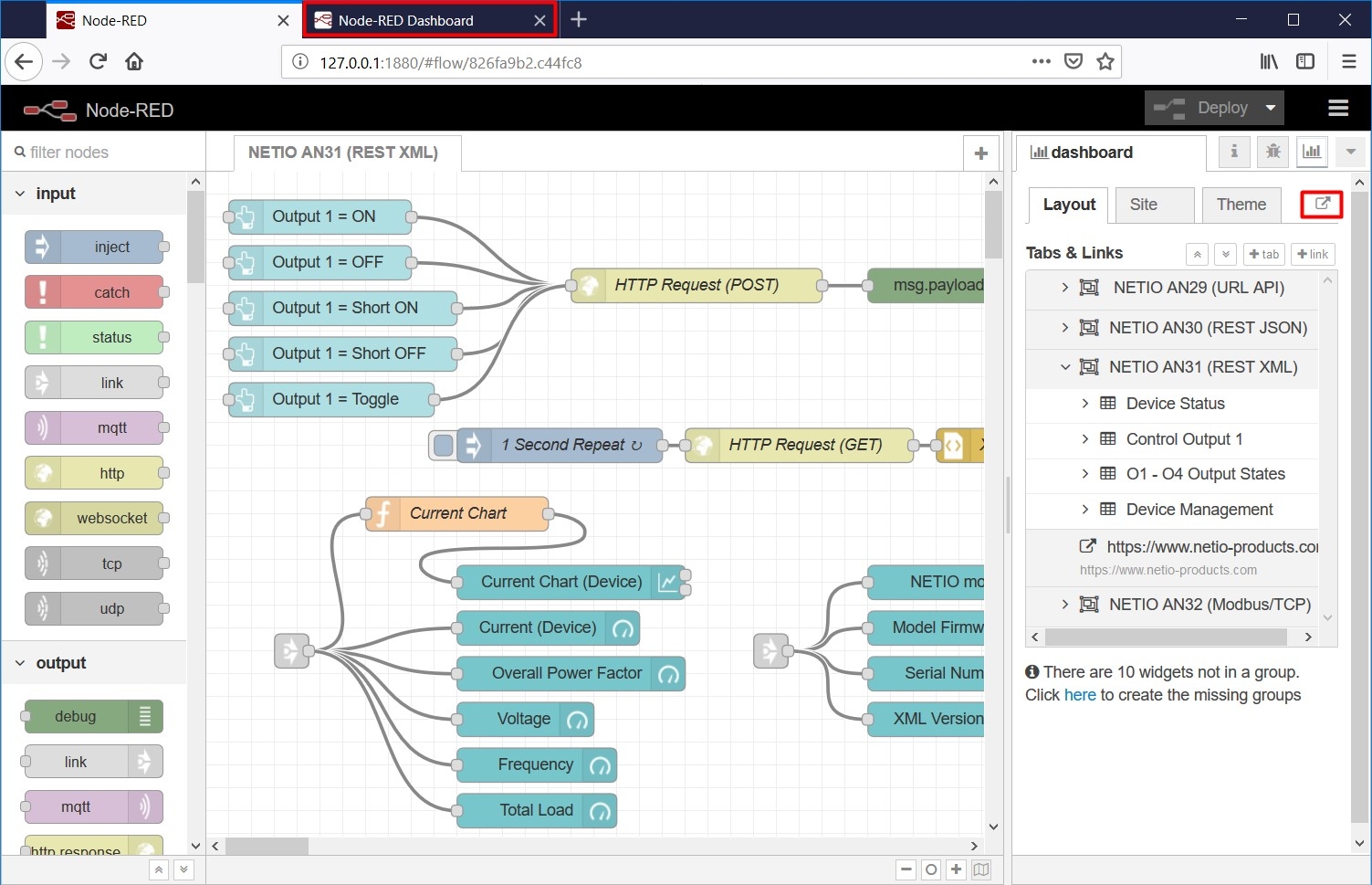This screenshot has height=885, width=1372.
Task: Open the debug messages sidebar tab
Action: [x=1273, y=152]
